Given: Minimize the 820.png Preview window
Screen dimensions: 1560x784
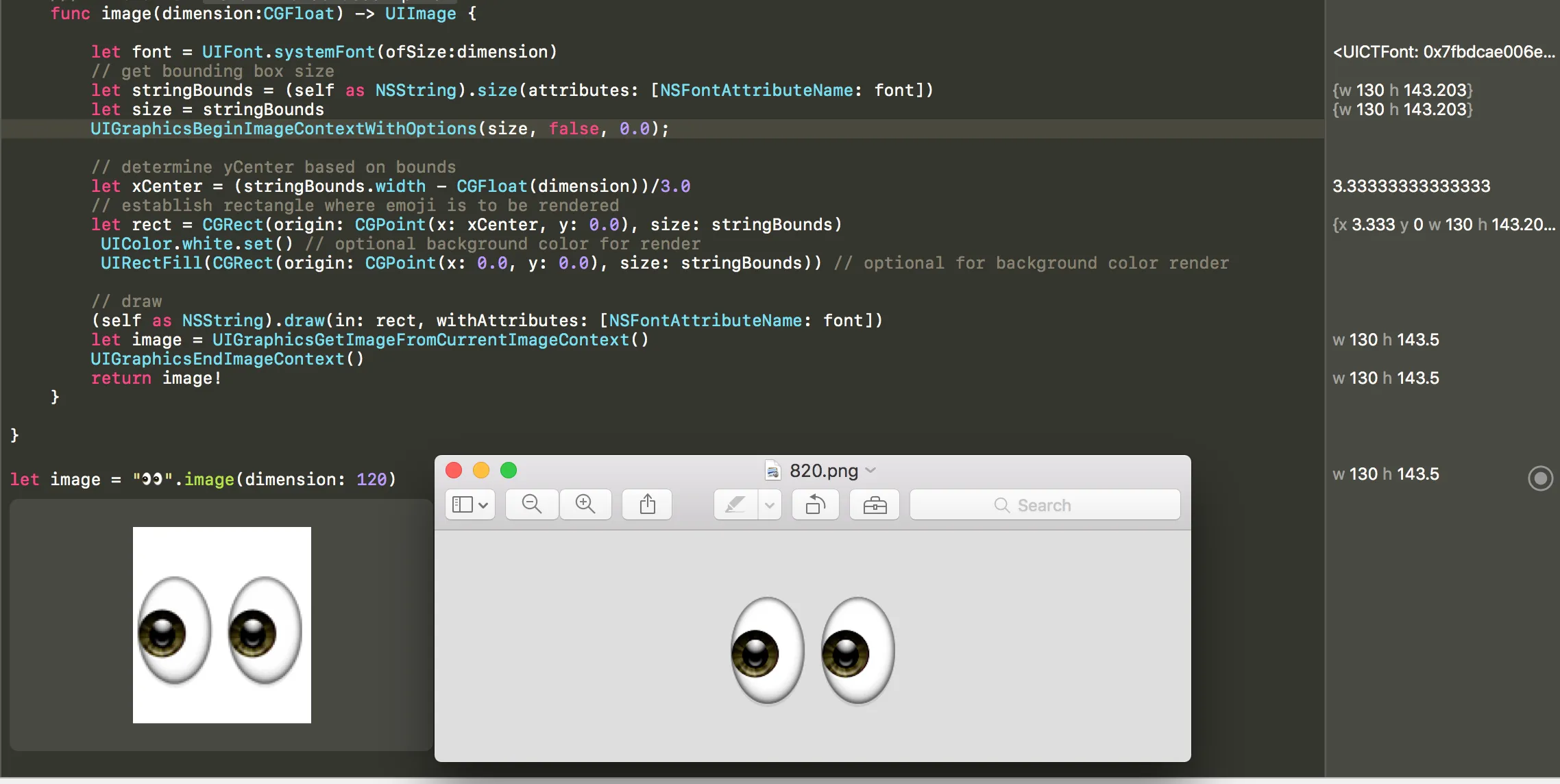Looking at the screenshot, I should (481, 470).
